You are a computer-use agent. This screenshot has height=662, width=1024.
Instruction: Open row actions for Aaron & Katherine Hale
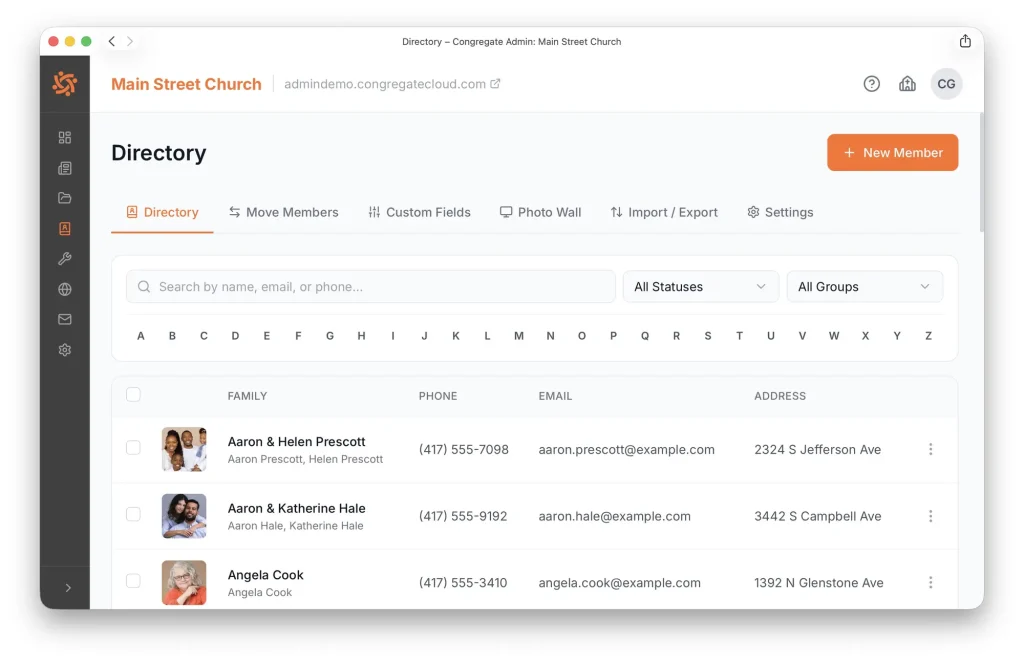coord(931,516)
